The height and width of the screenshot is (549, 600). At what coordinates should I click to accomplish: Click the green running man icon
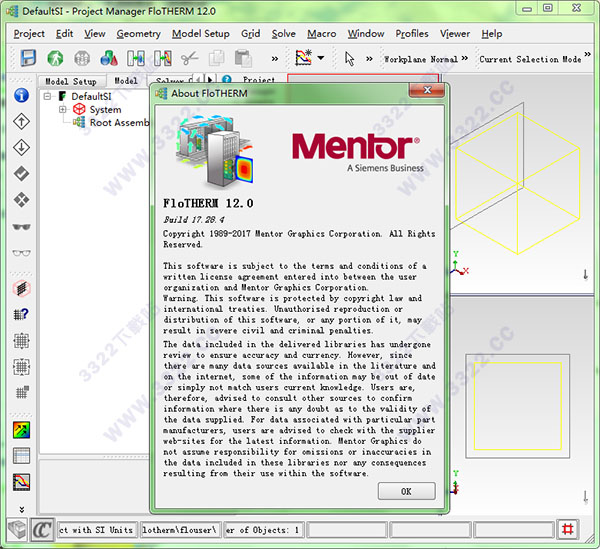[55, 58]
